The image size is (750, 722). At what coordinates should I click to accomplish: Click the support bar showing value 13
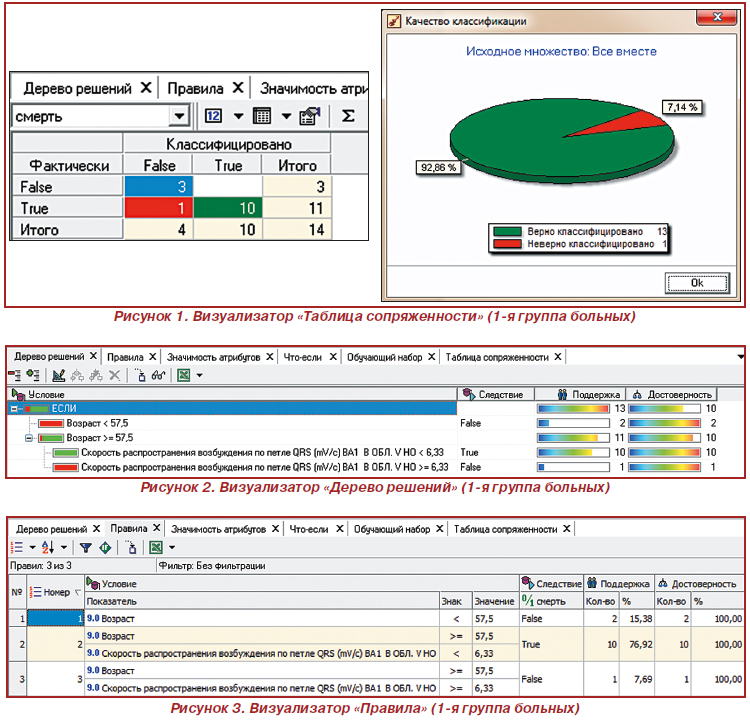click(573, 409)
